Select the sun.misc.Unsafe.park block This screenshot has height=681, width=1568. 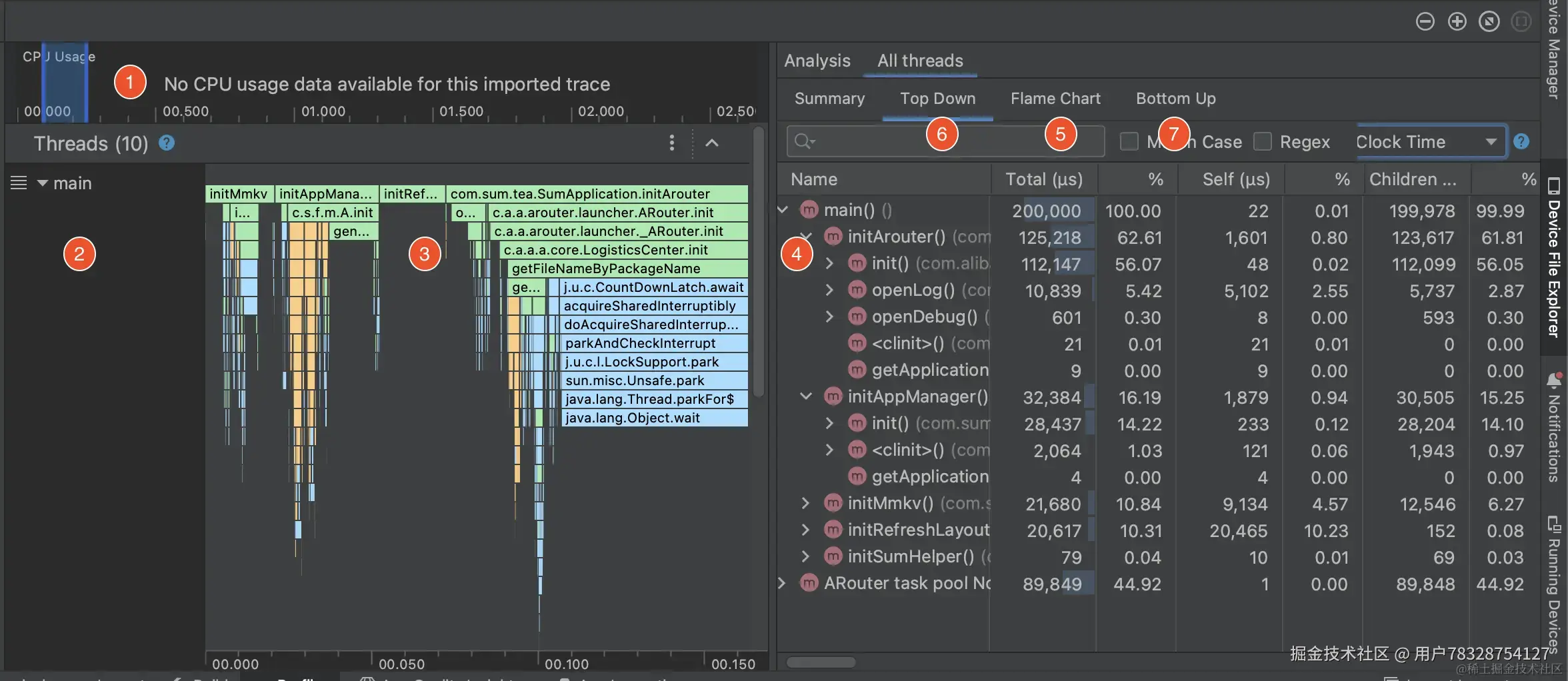click(653, 380)
